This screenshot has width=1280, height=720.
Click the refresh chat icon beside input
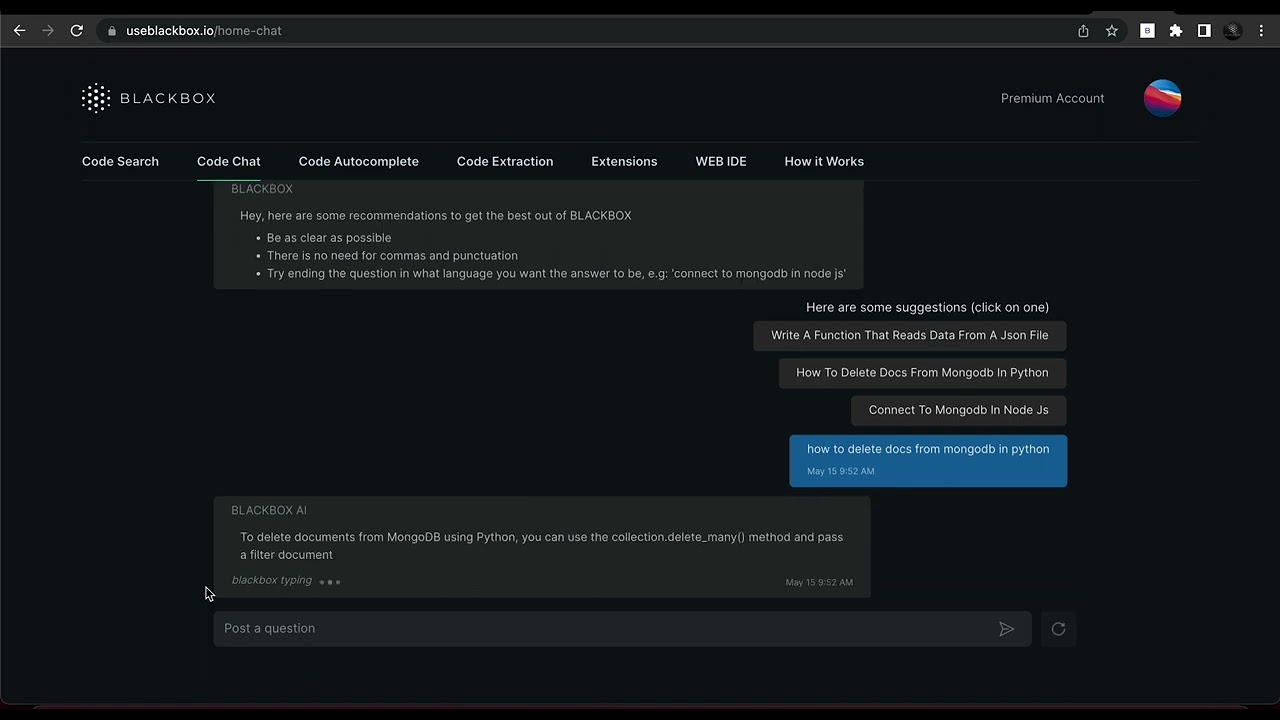(1058, 629)
